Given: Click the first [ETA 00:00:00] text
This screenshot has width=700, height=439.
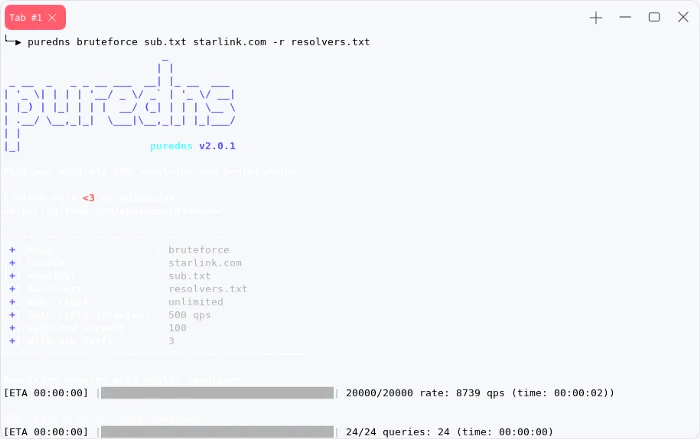Looking at the screenshot, I should point(46,393).
